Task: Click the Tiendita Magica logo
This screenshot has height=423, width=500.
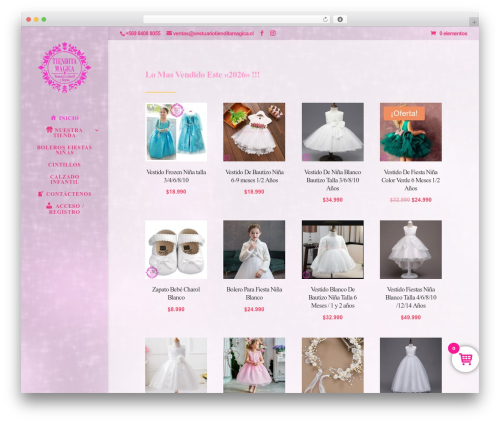Action: (64, 67)
